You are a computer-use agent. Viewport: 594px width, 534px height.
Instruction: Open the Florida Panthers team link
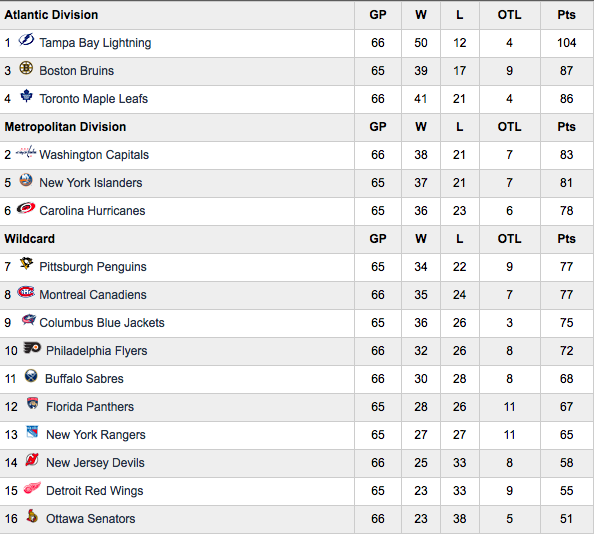(90, 407)
